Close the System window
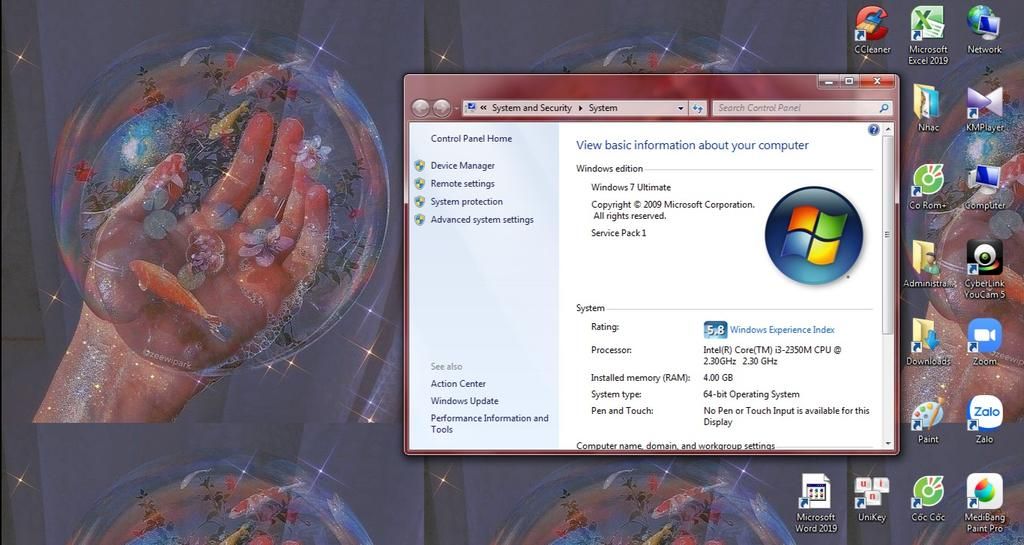Viewport: 1024px width, 545px height. [x=877, y=82]
